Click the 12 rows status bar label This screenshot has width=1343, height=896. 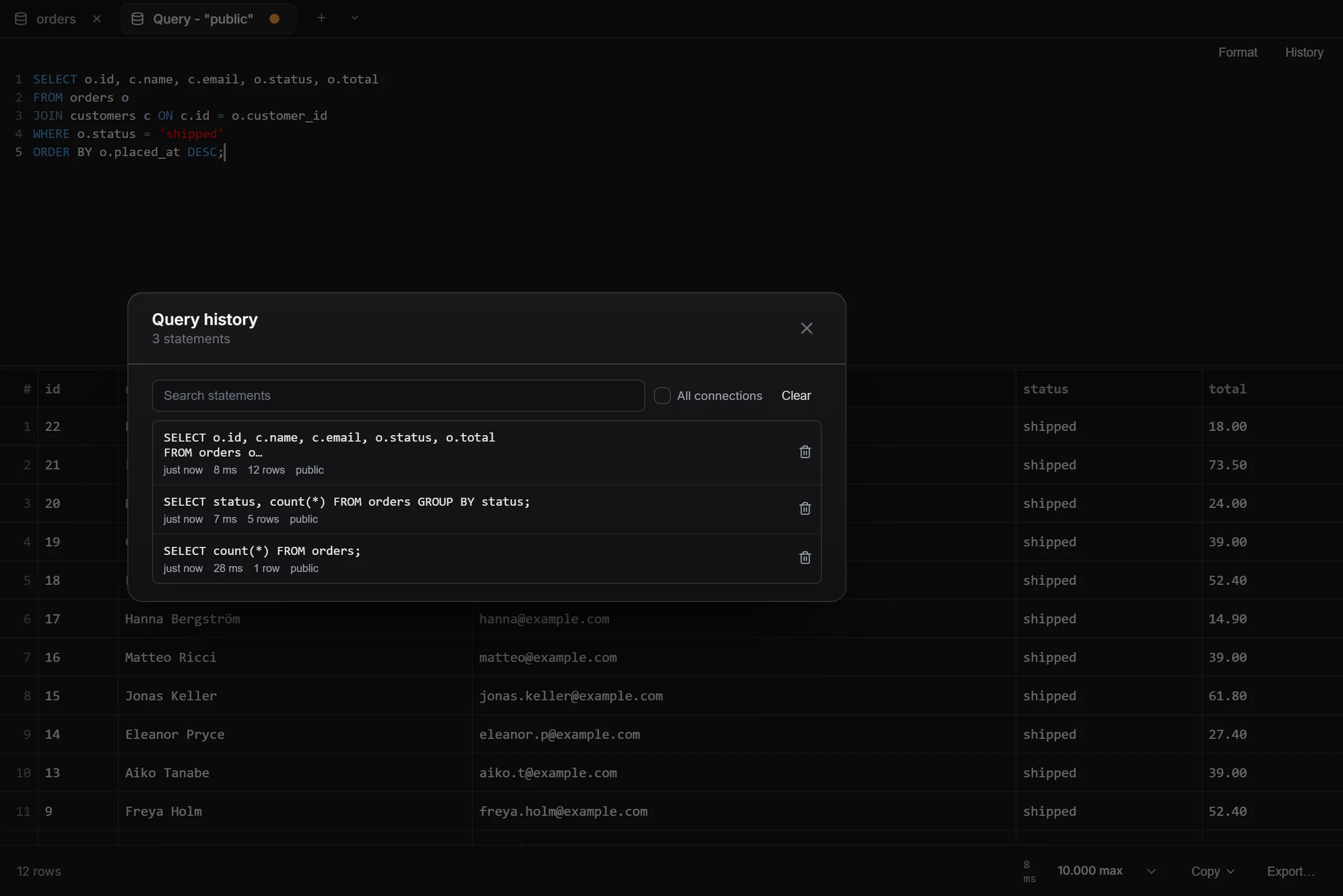39,871
